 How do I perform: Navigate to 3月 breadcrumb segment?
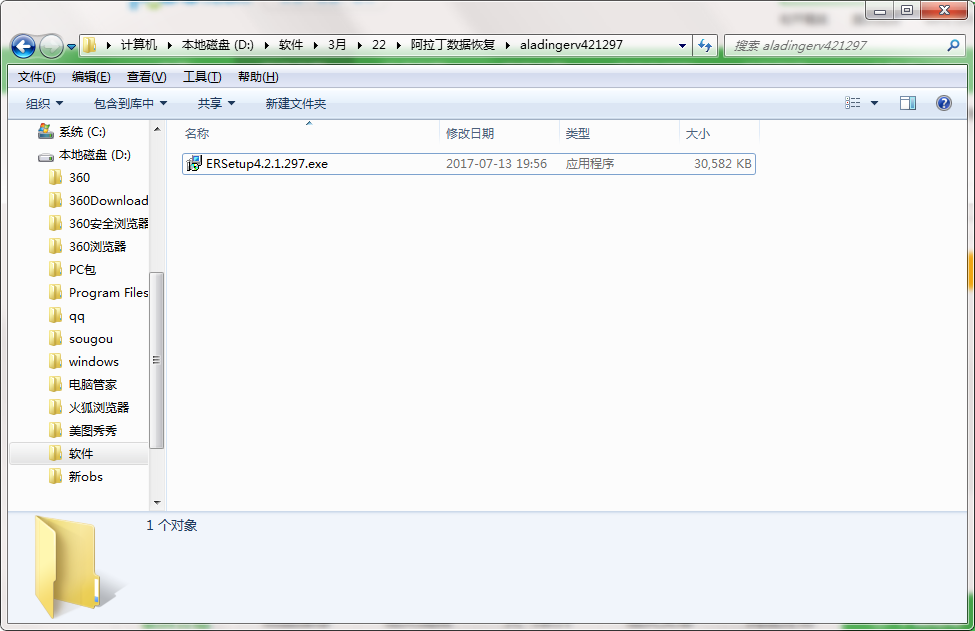click(x=337, y=45)
